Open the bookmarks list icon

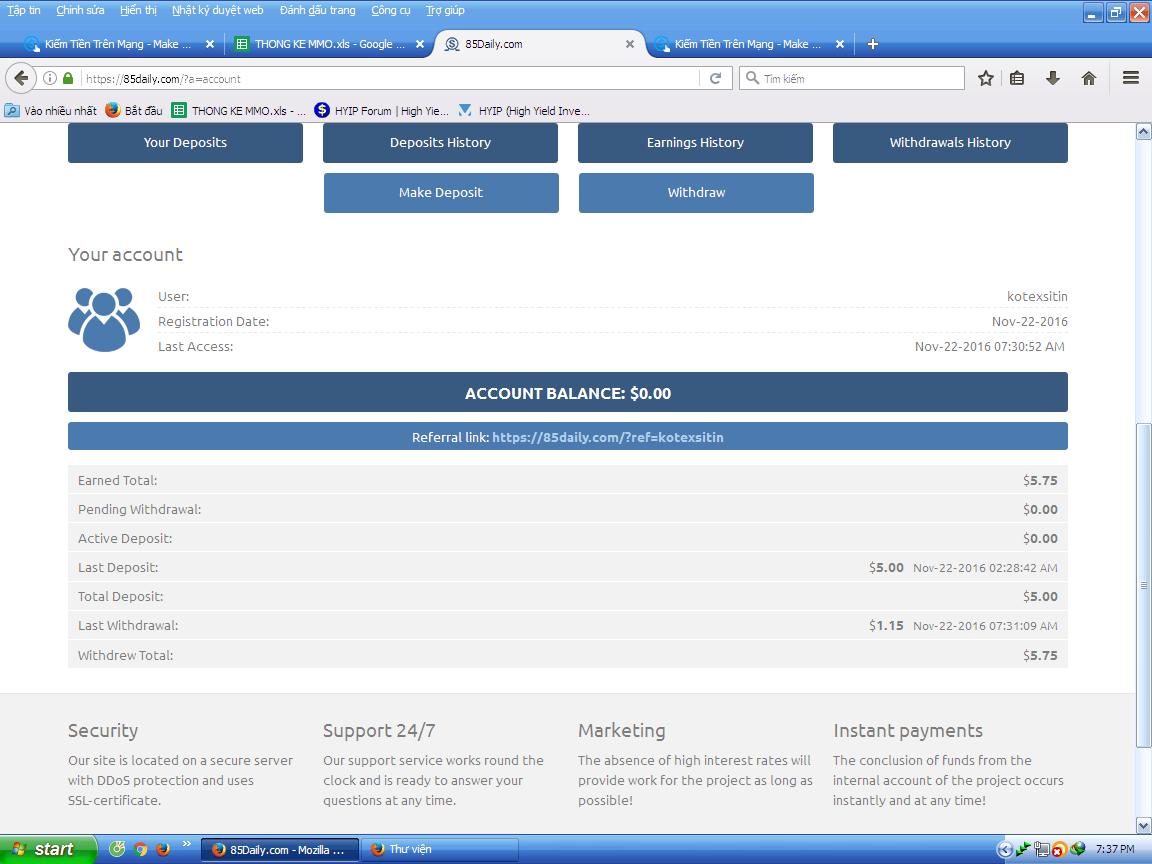(x=1018, y=78)
